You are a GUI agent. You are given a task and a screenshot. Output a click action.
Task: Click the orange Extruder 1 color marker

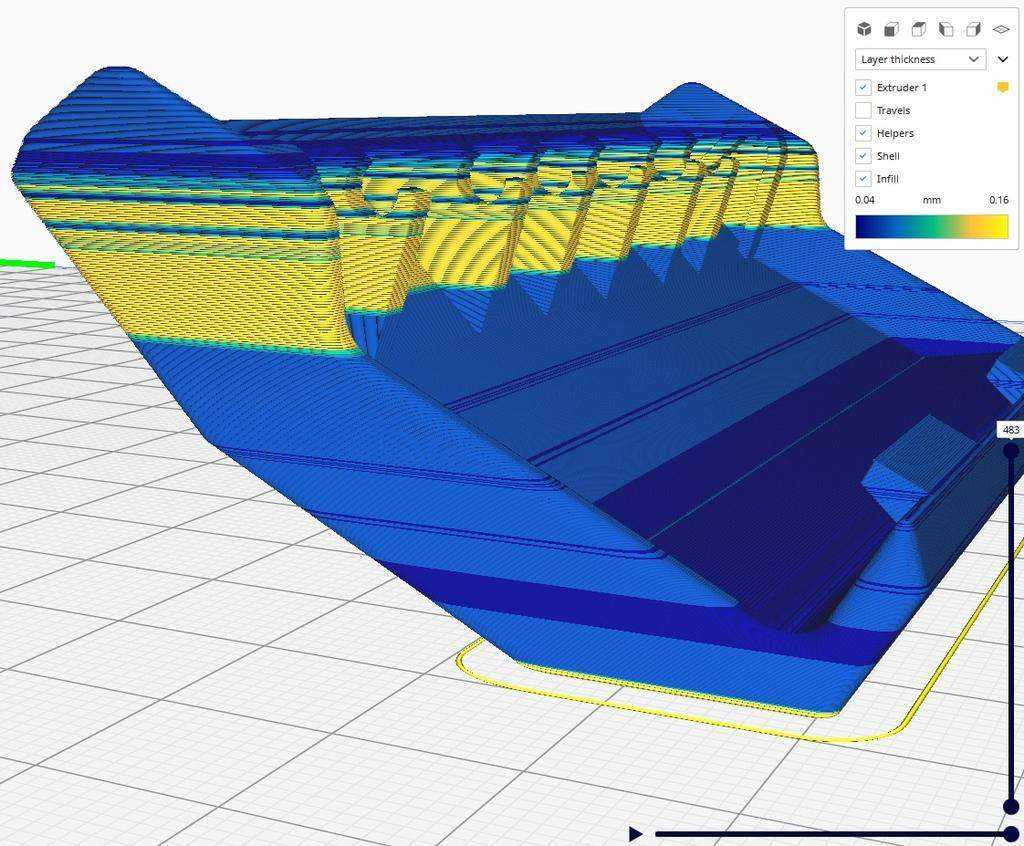pos(1003,88)
